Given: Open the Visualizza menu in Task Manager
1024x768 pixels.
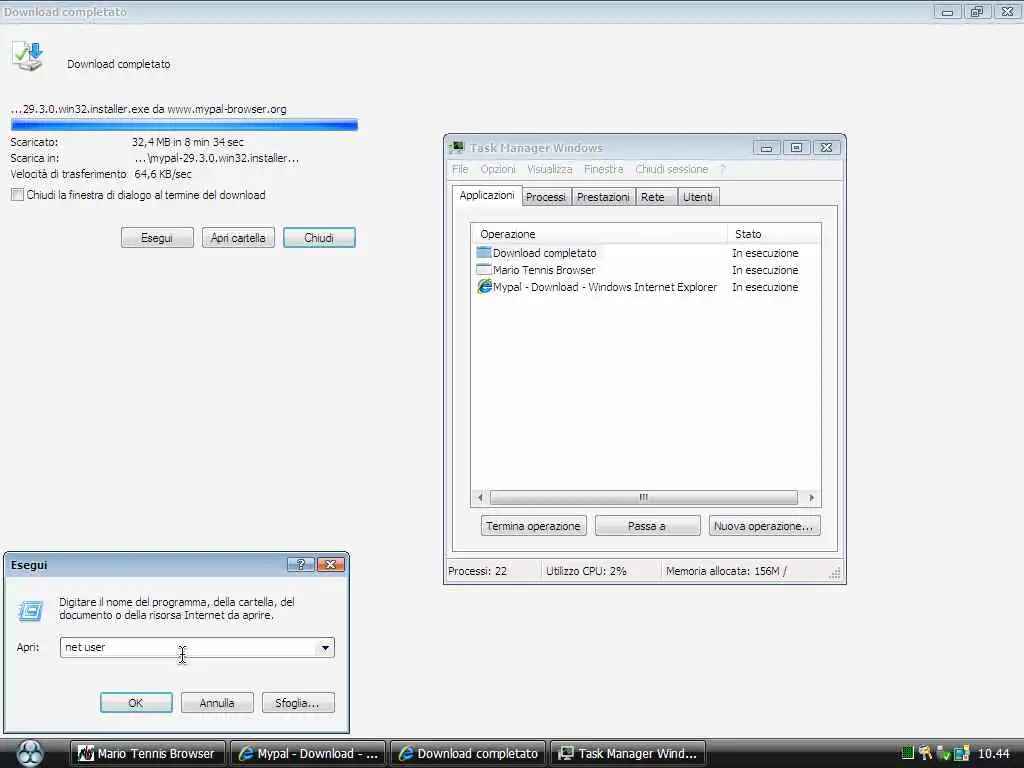Looking at the screenshot, I should pos(549,169).
